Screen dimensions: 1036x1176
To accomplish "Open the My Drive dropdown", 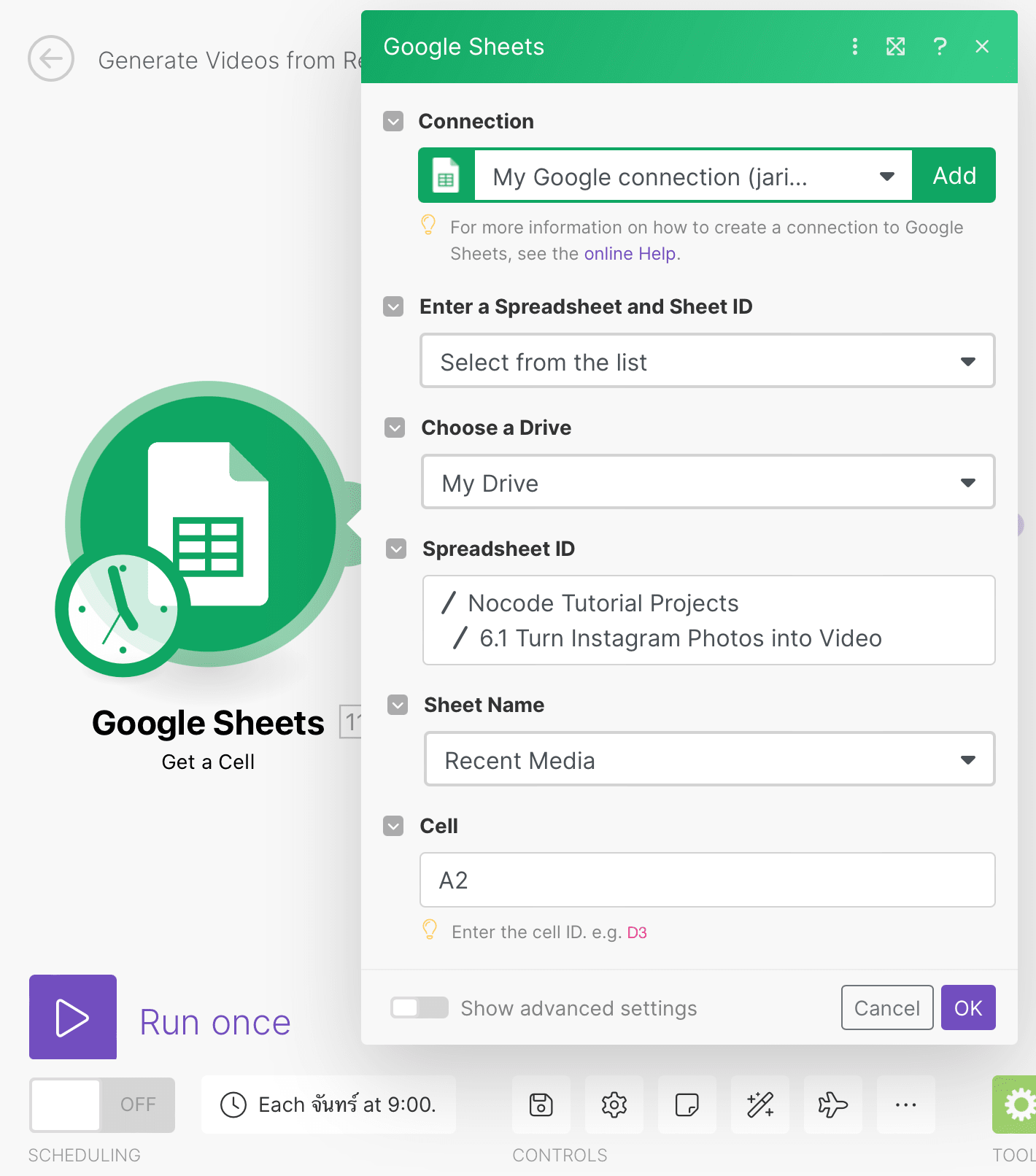I will point(708,482).
